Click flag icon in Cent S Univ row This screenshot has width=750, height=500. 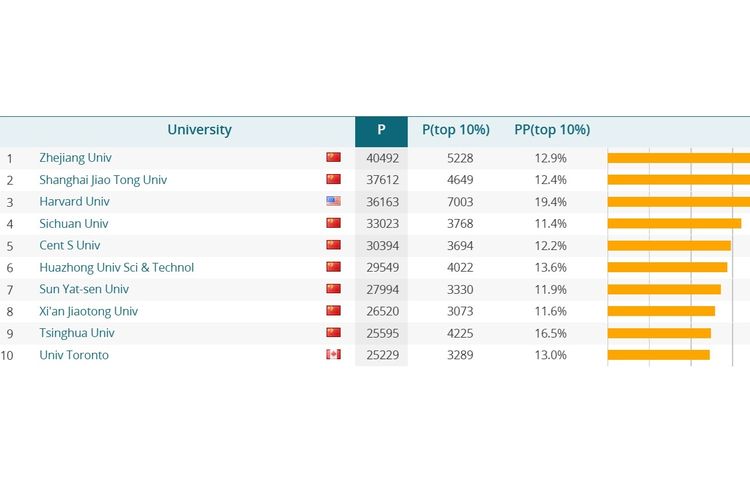(333, 245)
